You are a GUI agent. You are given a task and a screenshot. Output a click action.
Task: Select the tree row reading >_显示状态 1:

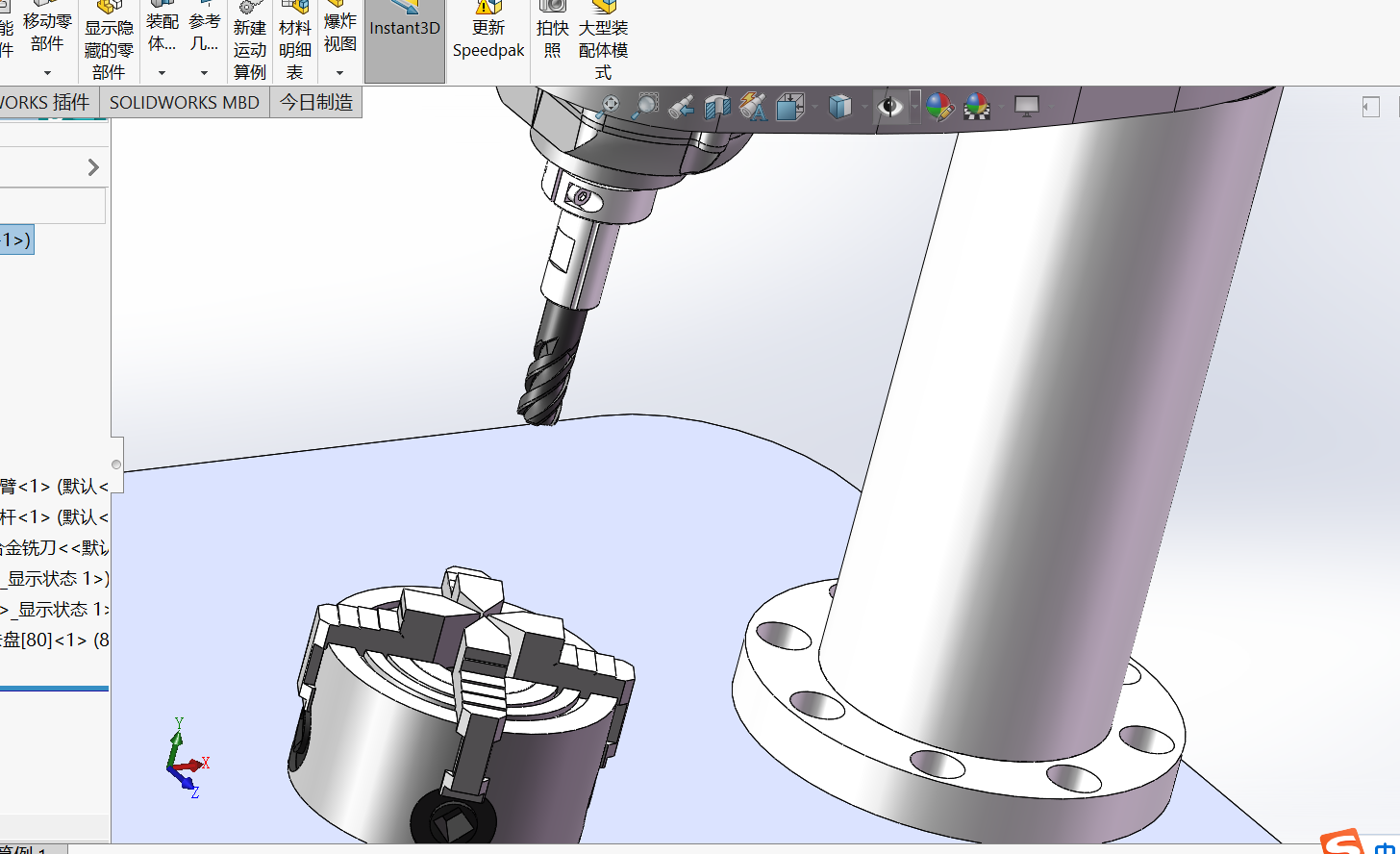tap(54, 610)
